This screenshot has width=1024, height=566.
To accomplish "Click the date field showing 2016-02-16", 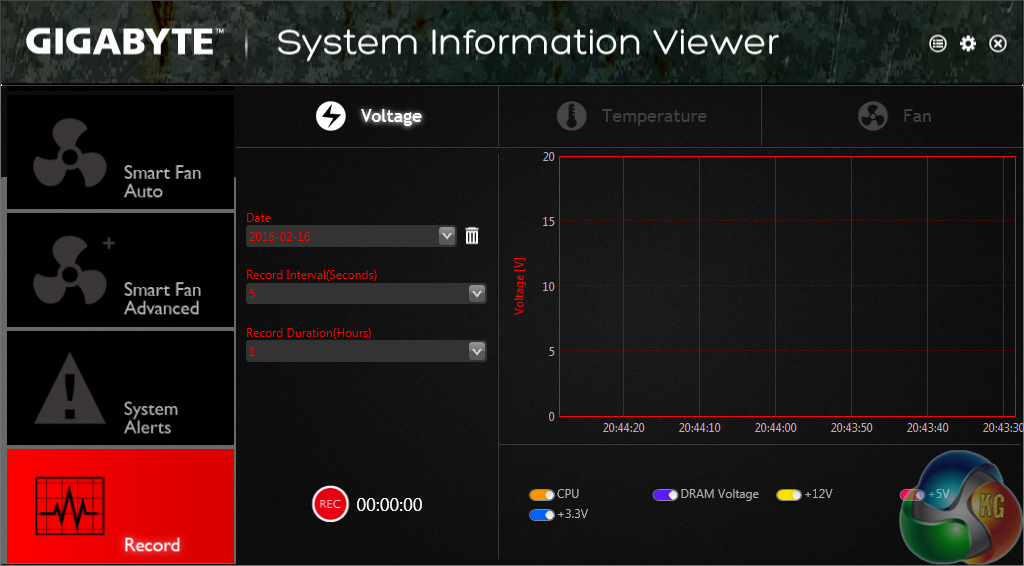I will 351,236.
